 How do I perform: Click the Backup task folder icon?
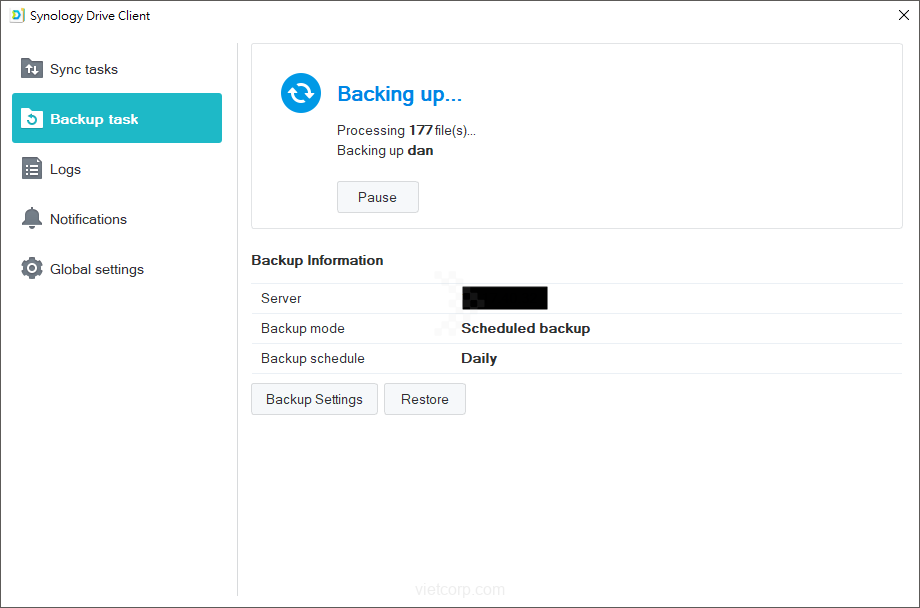tap(32, 119)
